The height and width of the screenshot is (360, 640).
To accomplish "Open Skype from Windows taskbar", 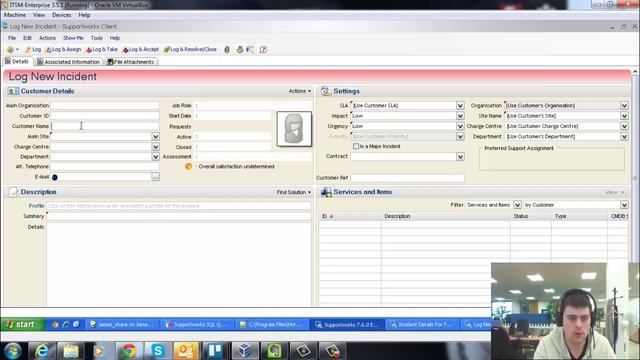I will tap(158, 351).
